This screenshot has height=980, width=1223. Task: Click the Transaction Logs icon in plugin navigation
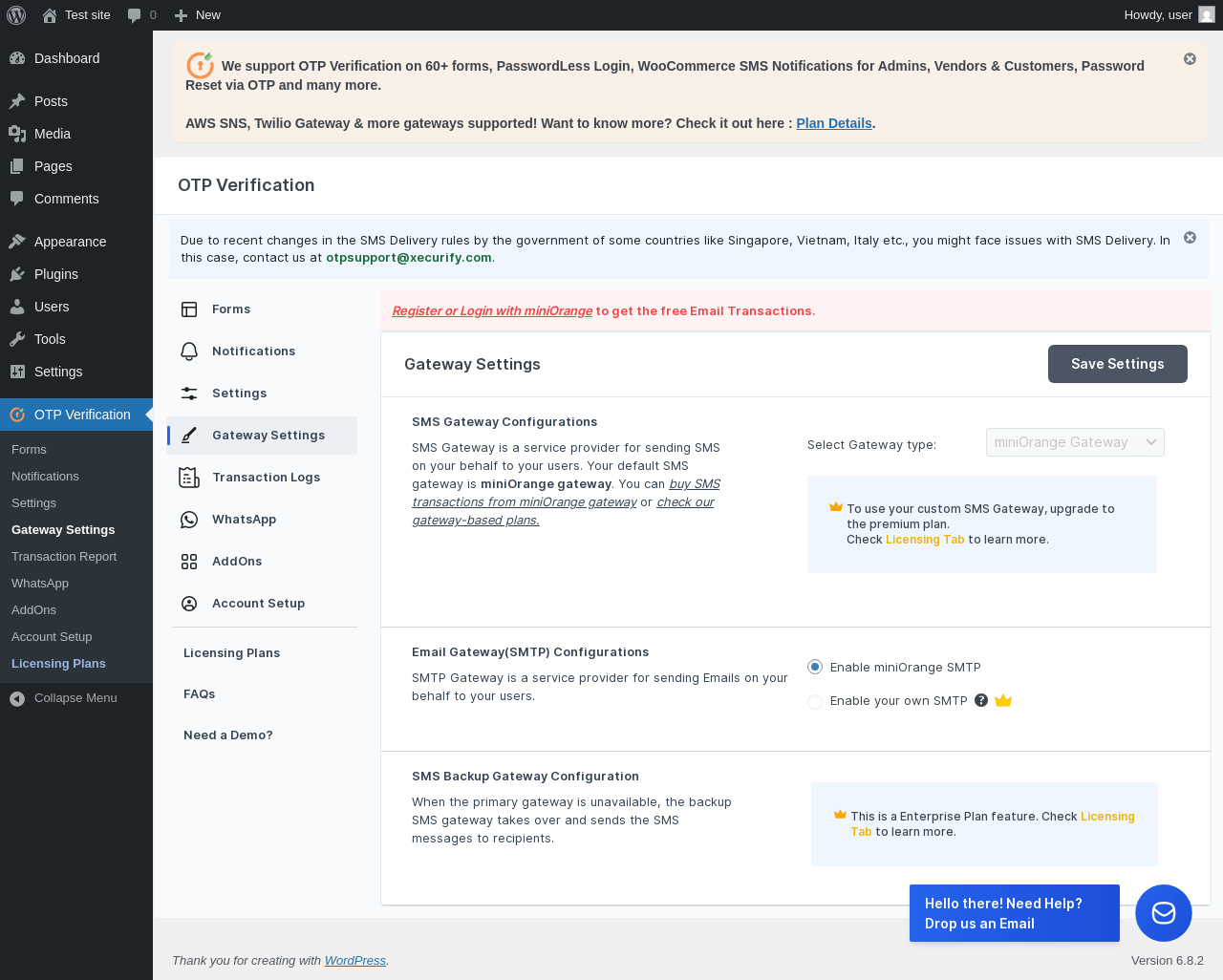189,478
